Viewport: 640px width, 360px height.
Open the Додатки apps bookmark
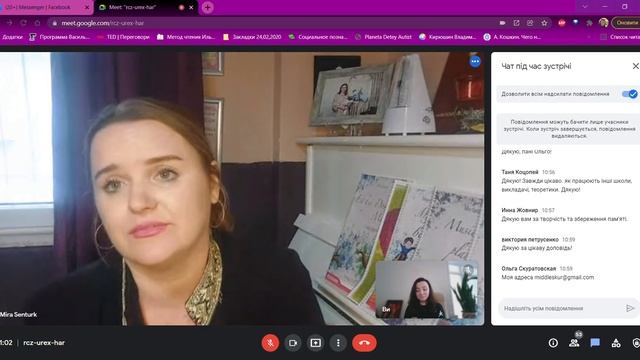pos(12,37)
